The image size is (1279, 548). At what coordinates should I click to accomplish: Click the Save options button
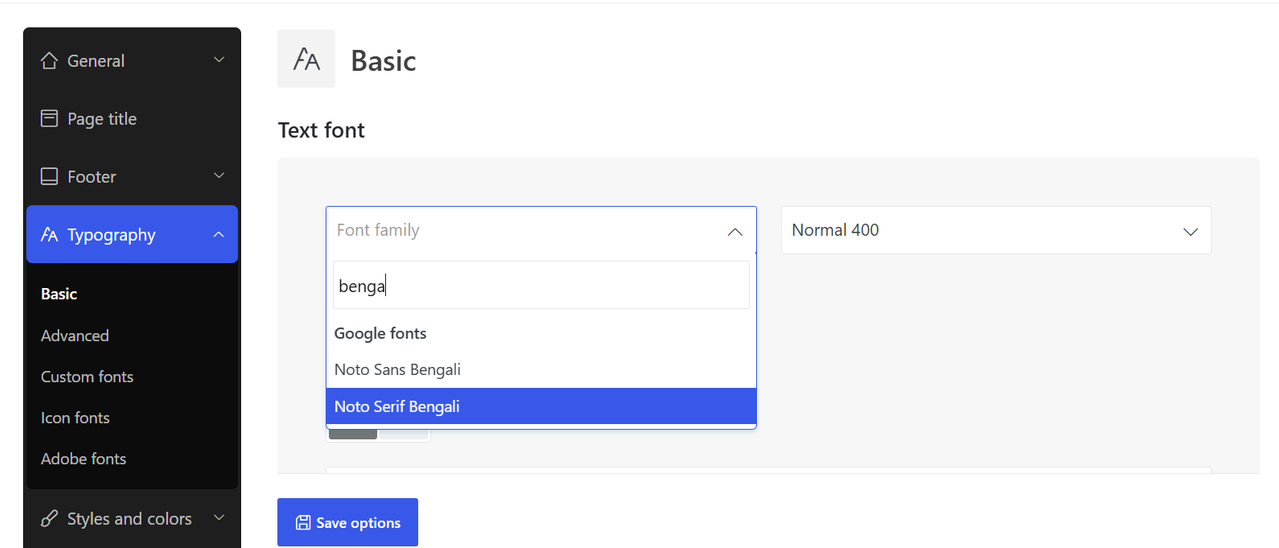[347, 522]
